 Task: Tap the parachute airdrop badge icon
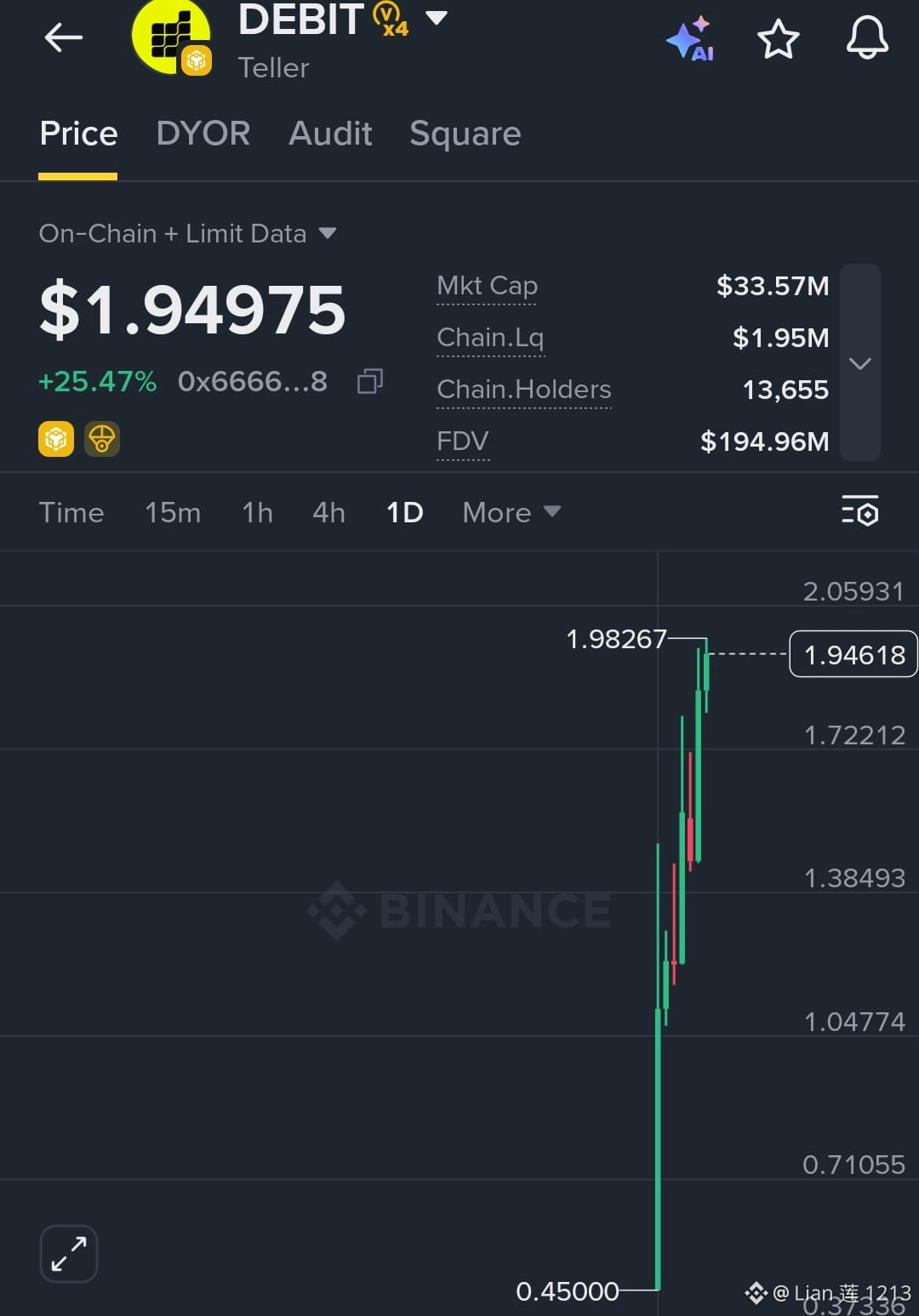[x=102, y=439]
